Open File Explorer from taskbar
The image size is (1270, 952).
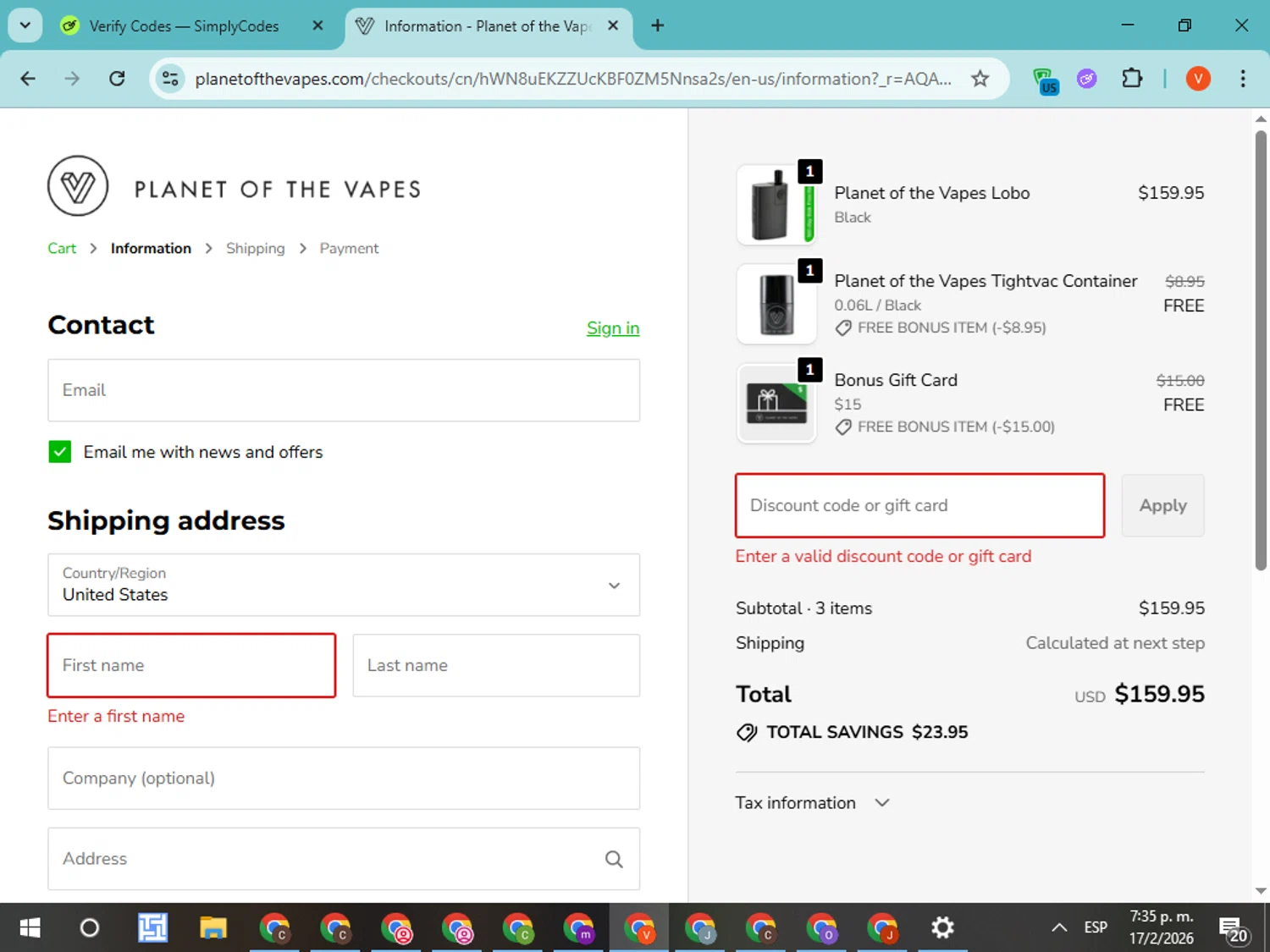point(213,928)
